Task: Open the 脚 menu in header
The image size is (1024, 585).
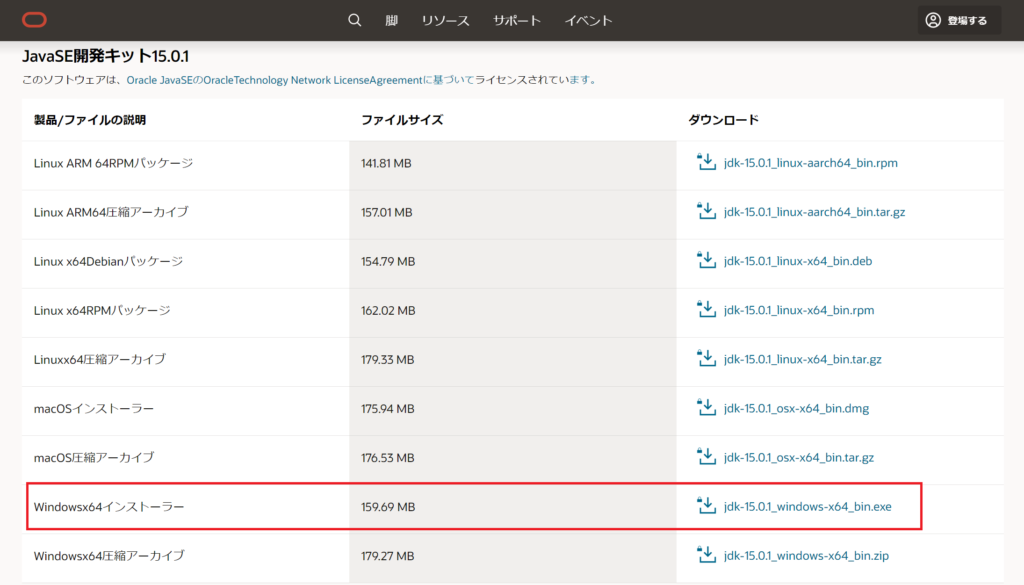Action: click(x=391, y=20)
